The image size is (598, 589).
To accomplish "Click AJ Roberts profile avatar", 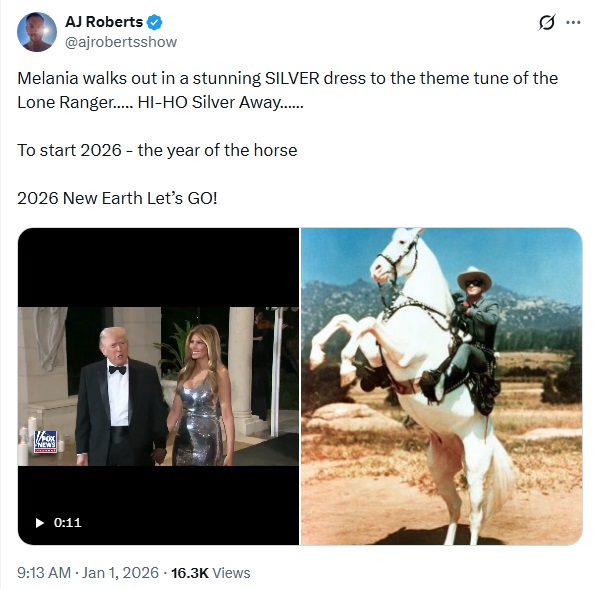I will coord(37,32).
